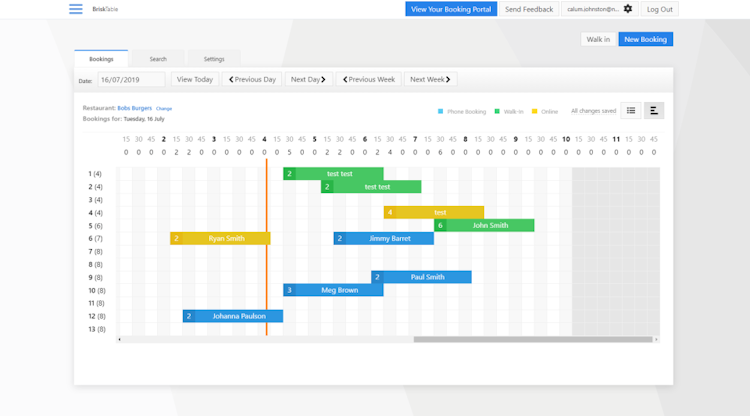The height and width of the screenshot is (416, 750).
Task: Click View Your Booking Portal
Action: [451, 9]
